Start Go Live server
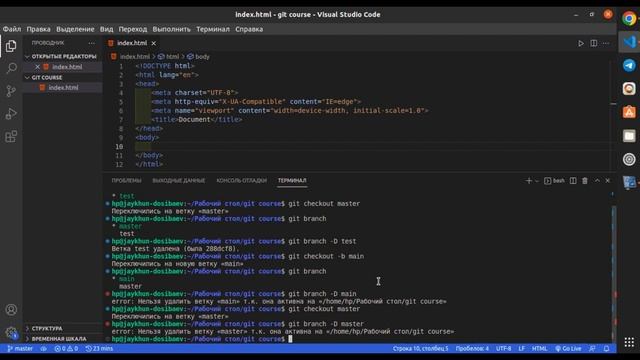Image resolution: width=640 pixels, height=360 pixels. point(568,349)
